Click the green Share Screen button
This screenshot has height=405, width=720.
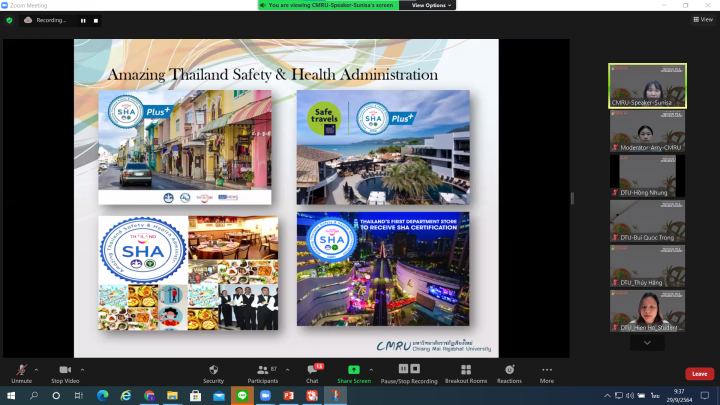pyautogui.click(x=354, y=374)
